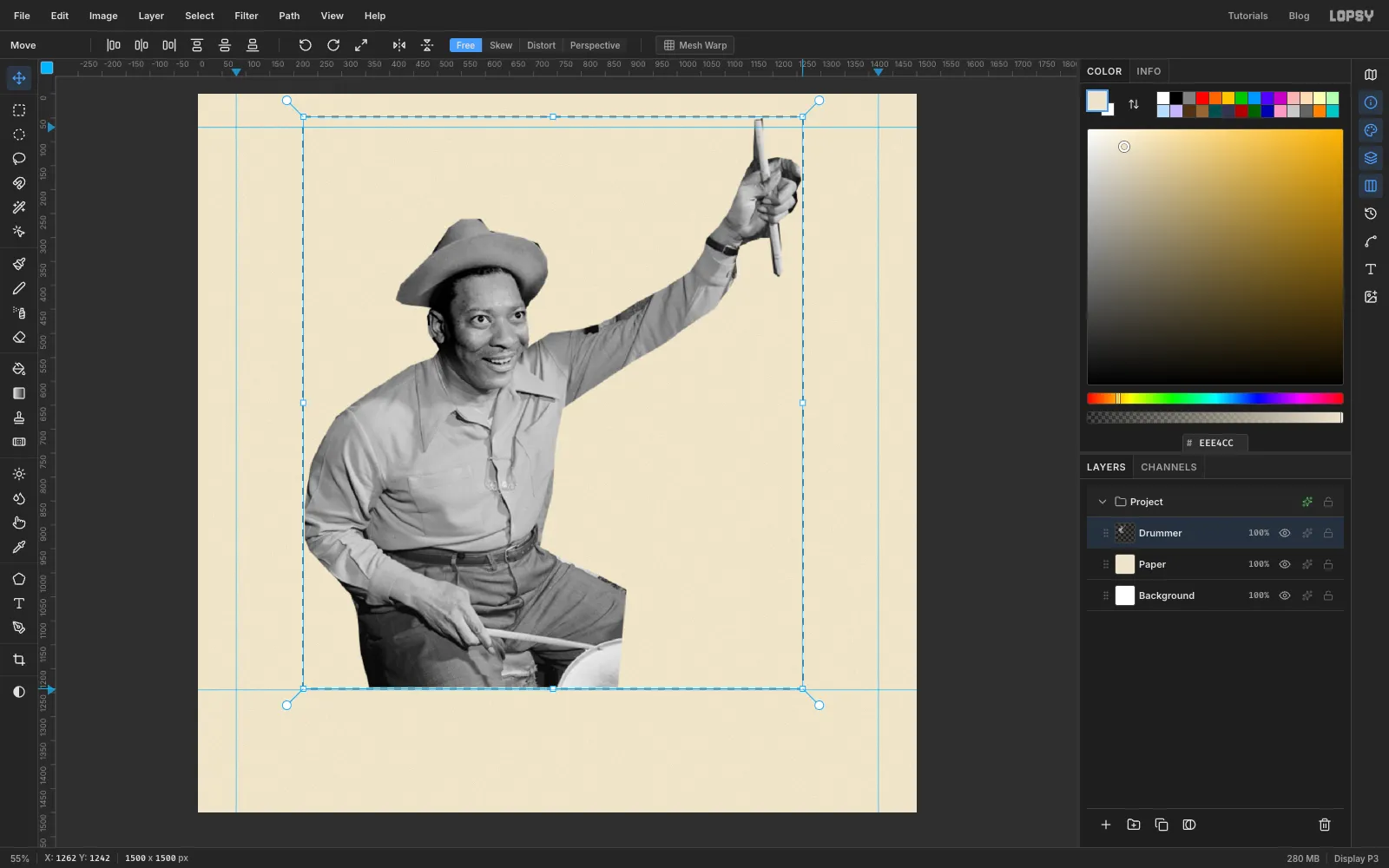Select the Move tool
Screen dimensions: 1389x868
pyautogui.click(x=19, y=78)
